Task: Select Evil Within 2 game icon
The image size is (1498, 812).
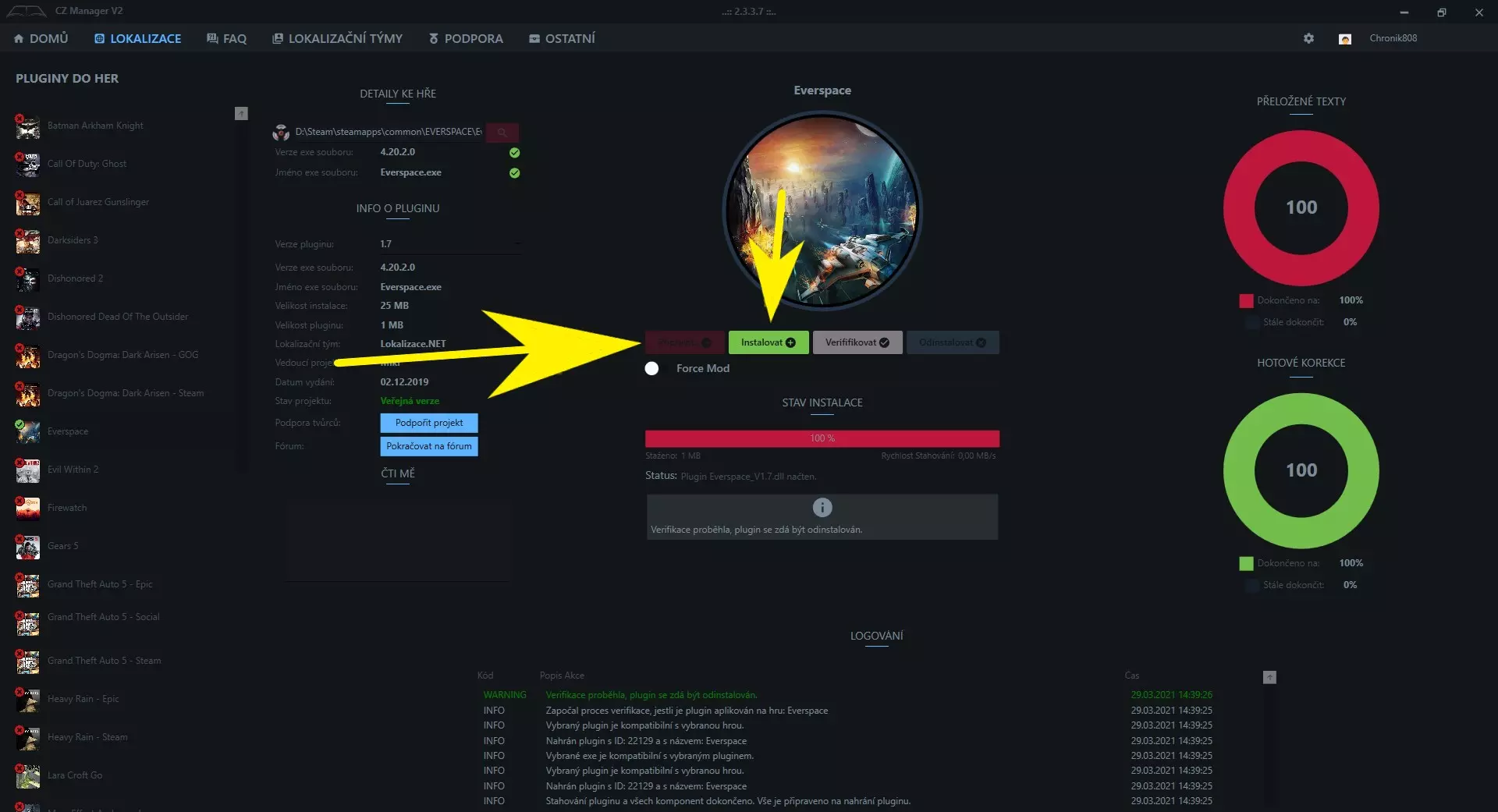Action: pyautogui.click(x=27, y=470)
